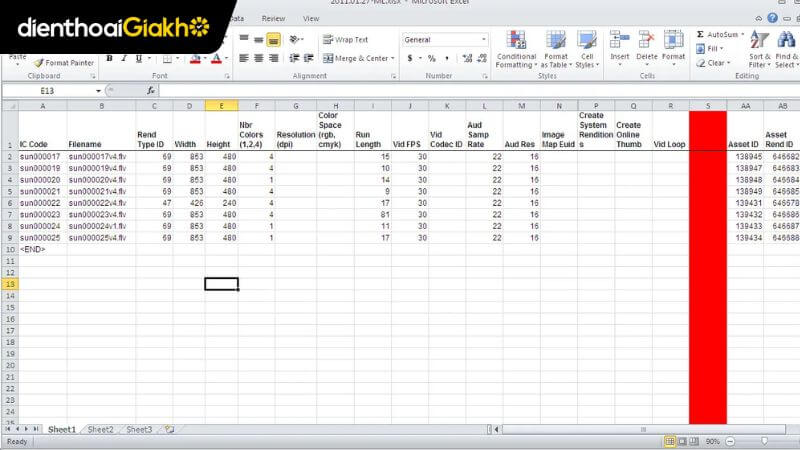This screenshot has height=450, width=800.
Task: Switch to the Sheet1 tab
Action: pyautogui.click(x=61, y=430)
